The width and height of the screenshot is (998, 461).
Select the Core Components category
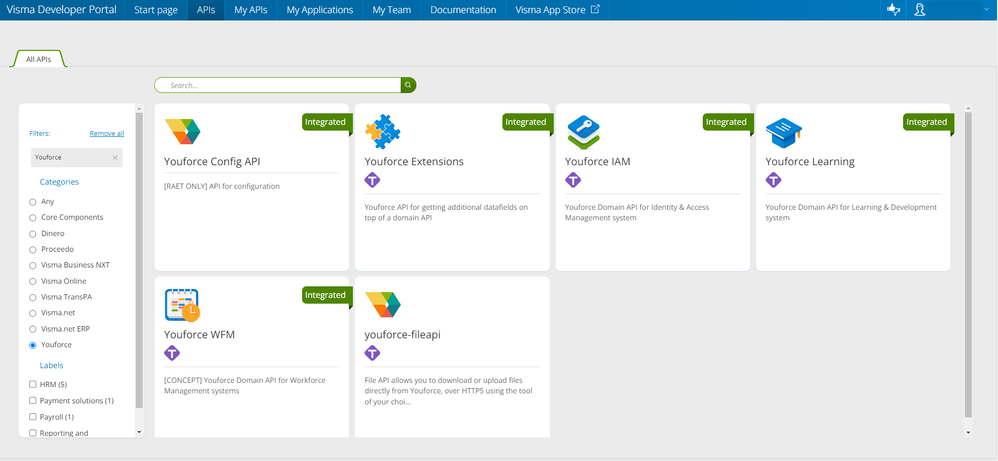pyautogui.click(x=32, y=218)
